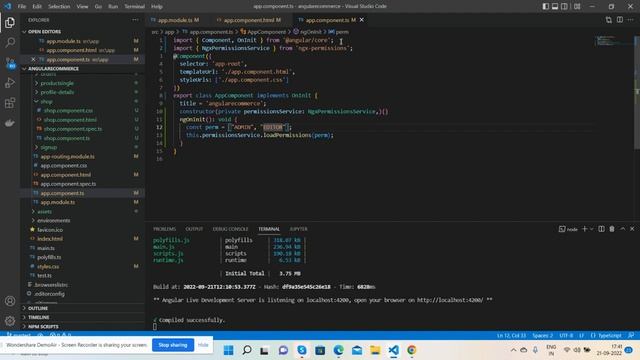
Task: Click Stop sharing button
Action: tap(173, 345)
